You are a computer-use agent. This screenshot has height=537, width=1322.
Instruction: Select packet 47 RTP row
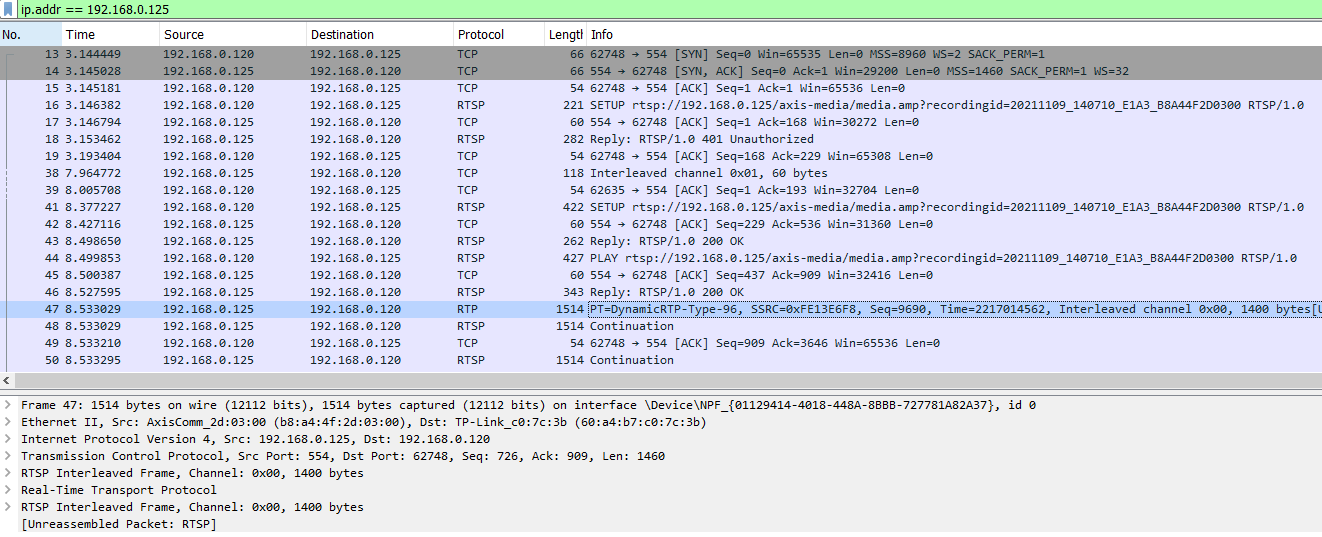point(661,309)
